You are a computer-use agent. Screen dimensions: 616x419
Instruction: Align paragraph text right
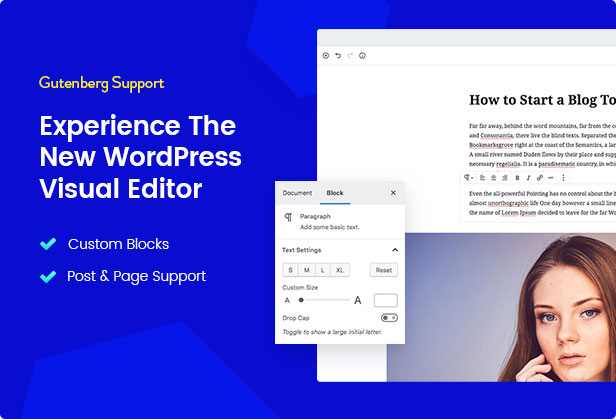pos(505,177)
